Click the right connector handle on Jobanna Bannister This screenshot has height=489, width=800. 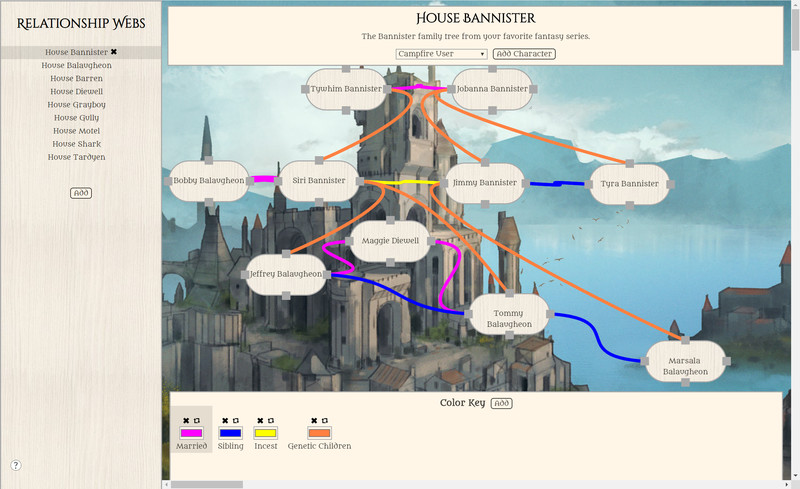tap(533, 89)
